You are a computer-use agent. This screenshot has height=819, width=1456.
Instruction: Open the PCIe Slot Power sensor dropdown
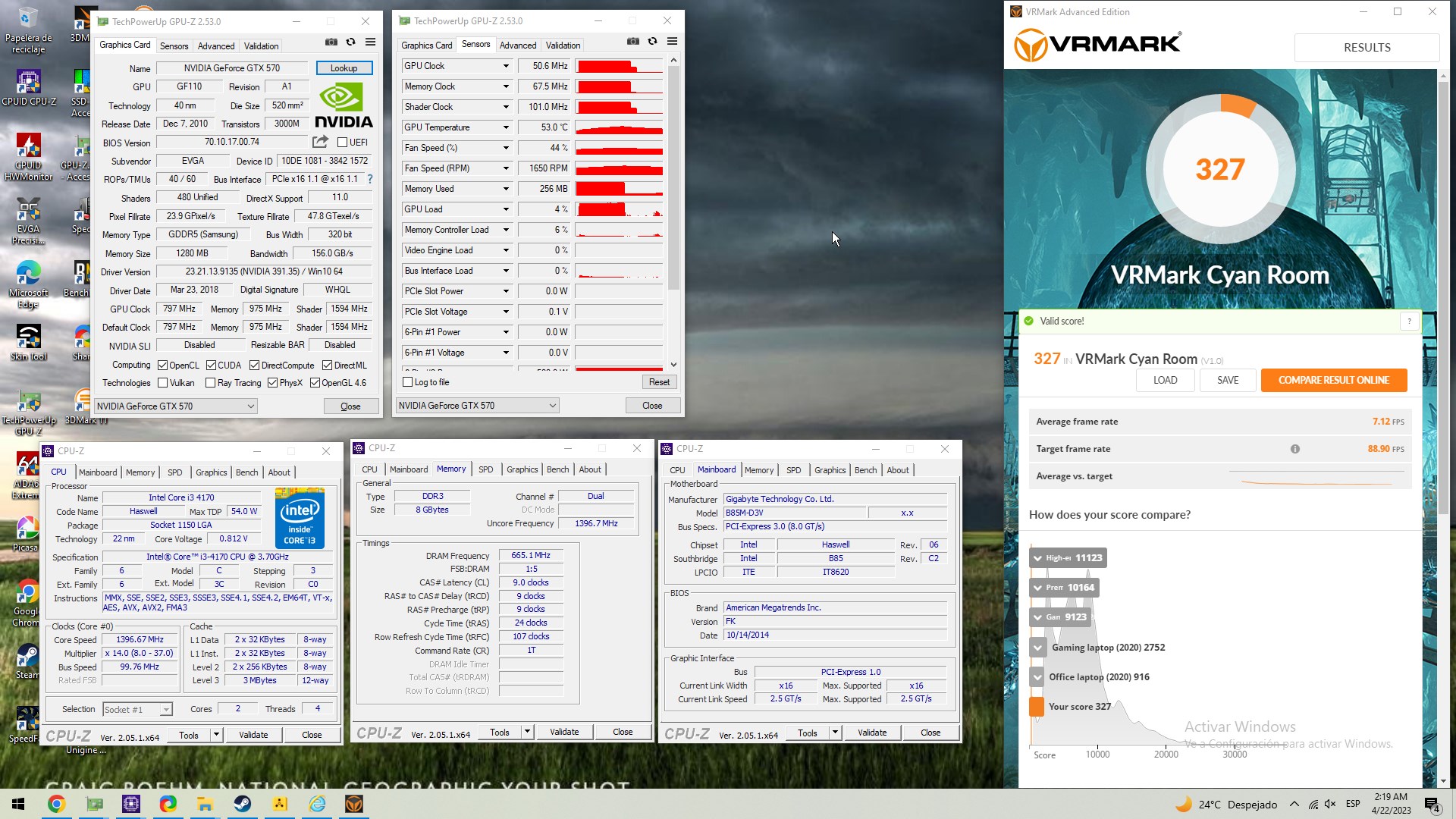[x=506, y=291]
